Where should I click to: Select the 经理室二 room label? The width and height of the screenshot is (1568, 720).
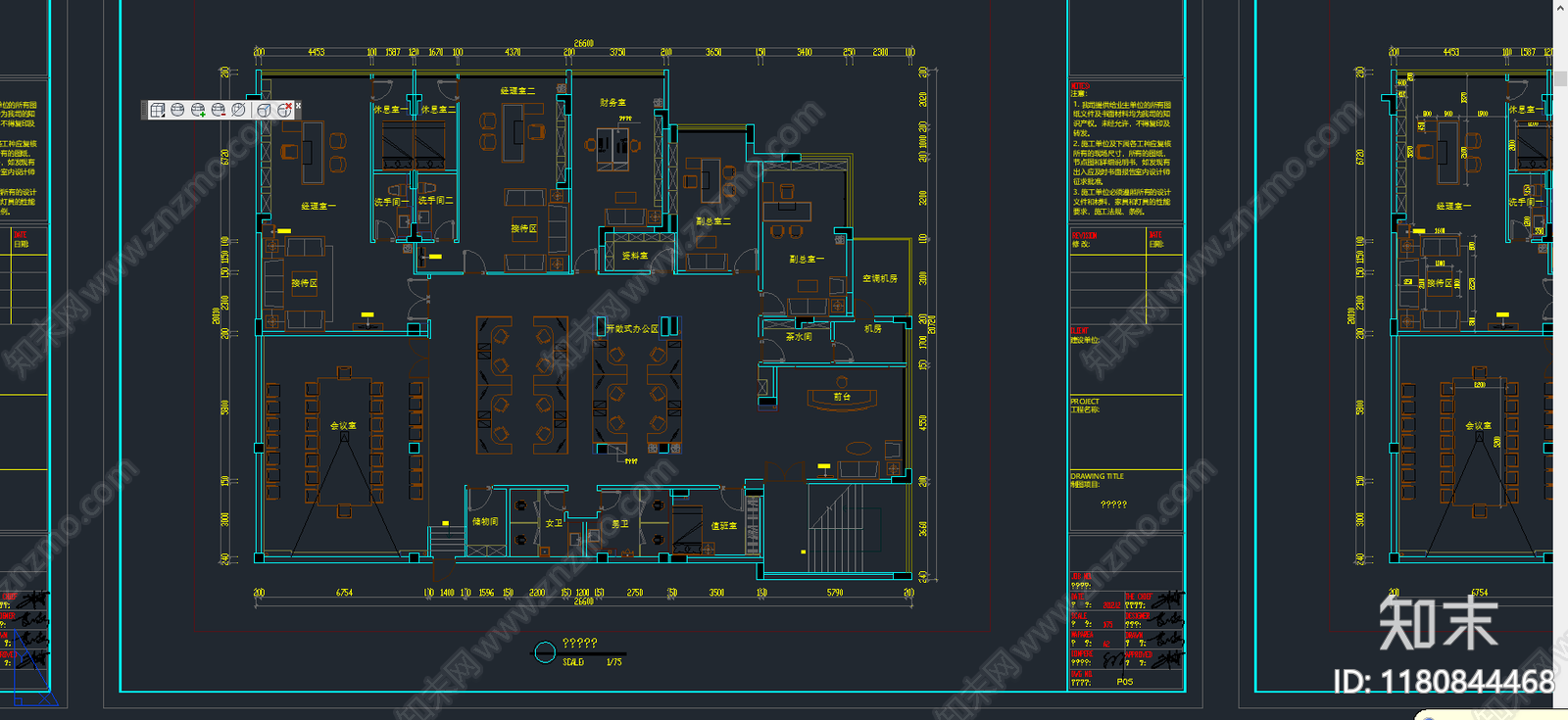click(x=517, y=90)
